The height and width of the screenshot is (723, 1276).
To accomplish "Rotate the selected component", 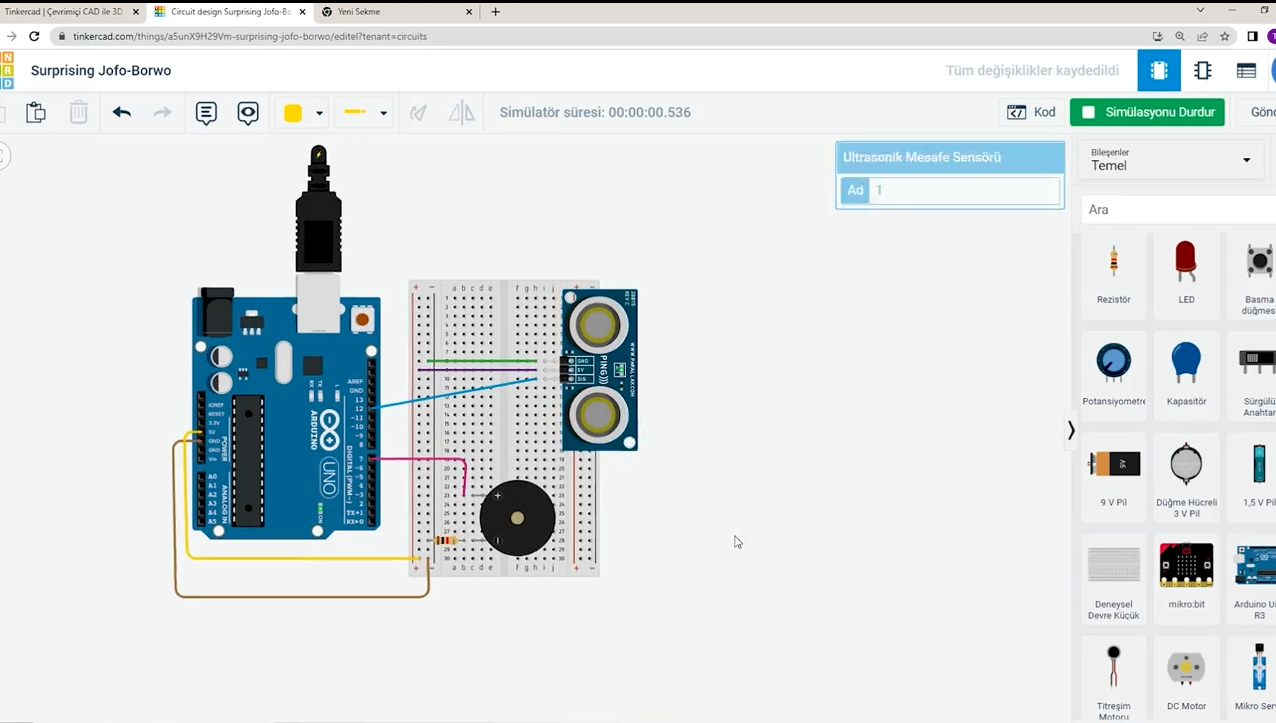I will click(x=418, y=112).
